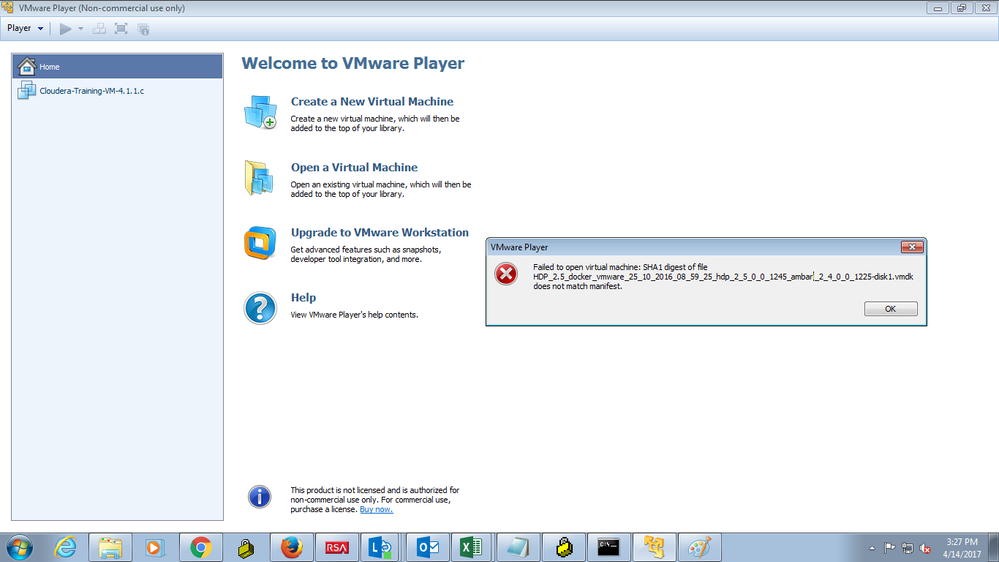Click Upgrade to VMware Workstation icon
This screenshot has width=999, height=562.
pyautogui.click(x=260, y=243)
